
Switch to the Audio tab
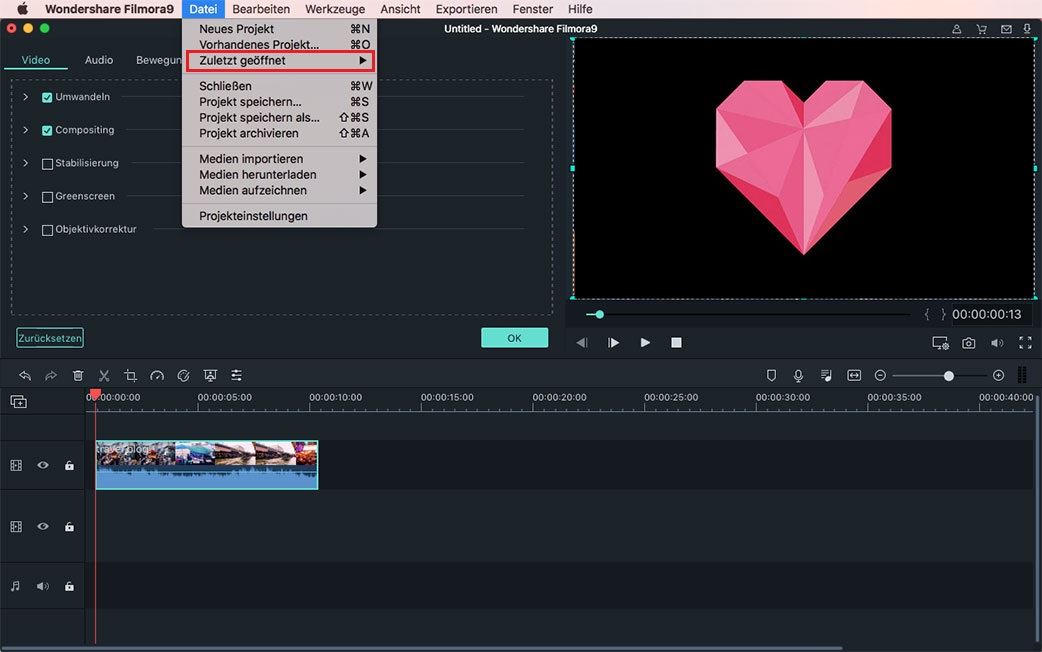coord(99,60)
